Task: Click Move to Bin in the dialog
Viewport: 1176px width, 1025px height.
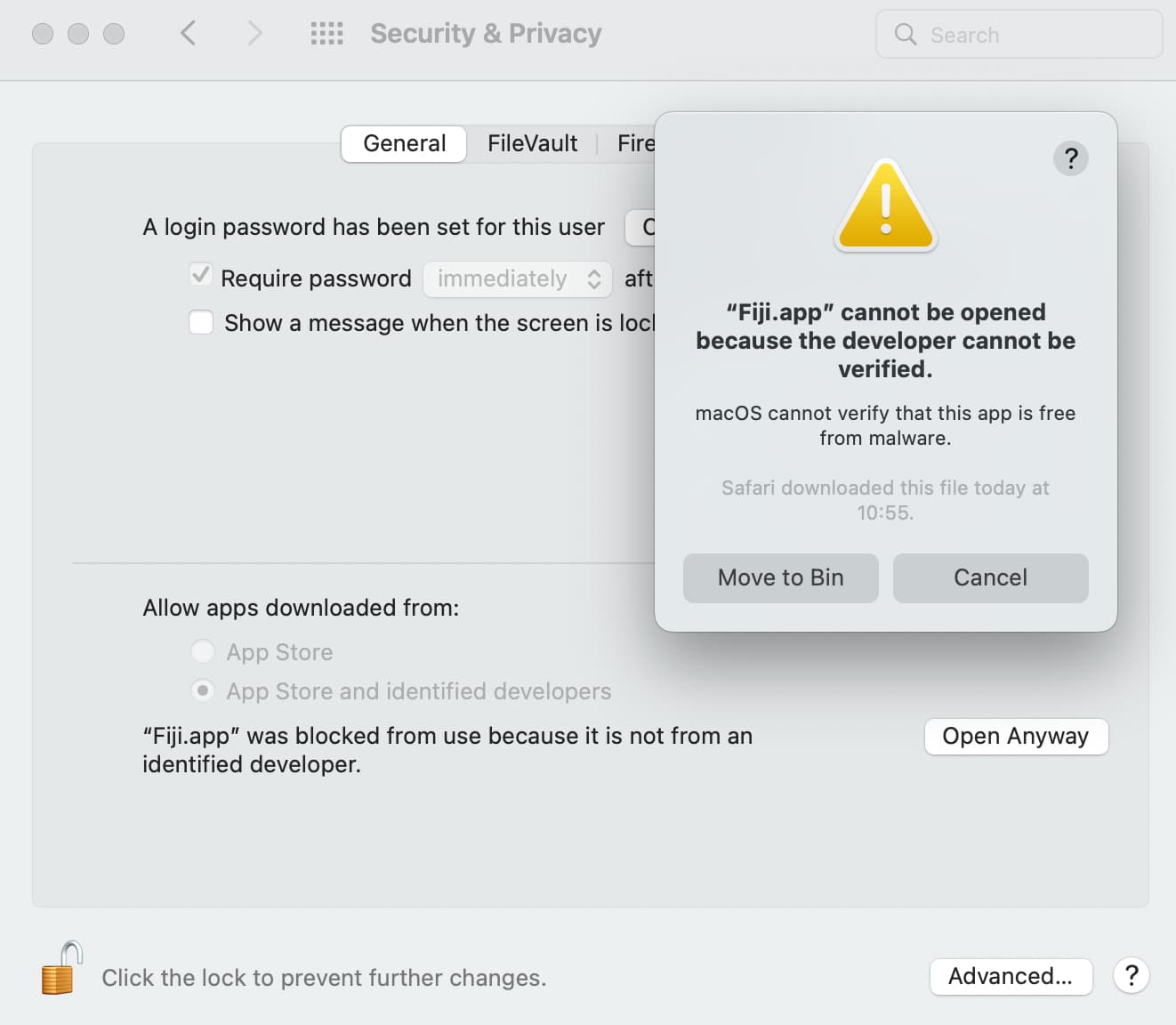Action: tap(780, 577)
